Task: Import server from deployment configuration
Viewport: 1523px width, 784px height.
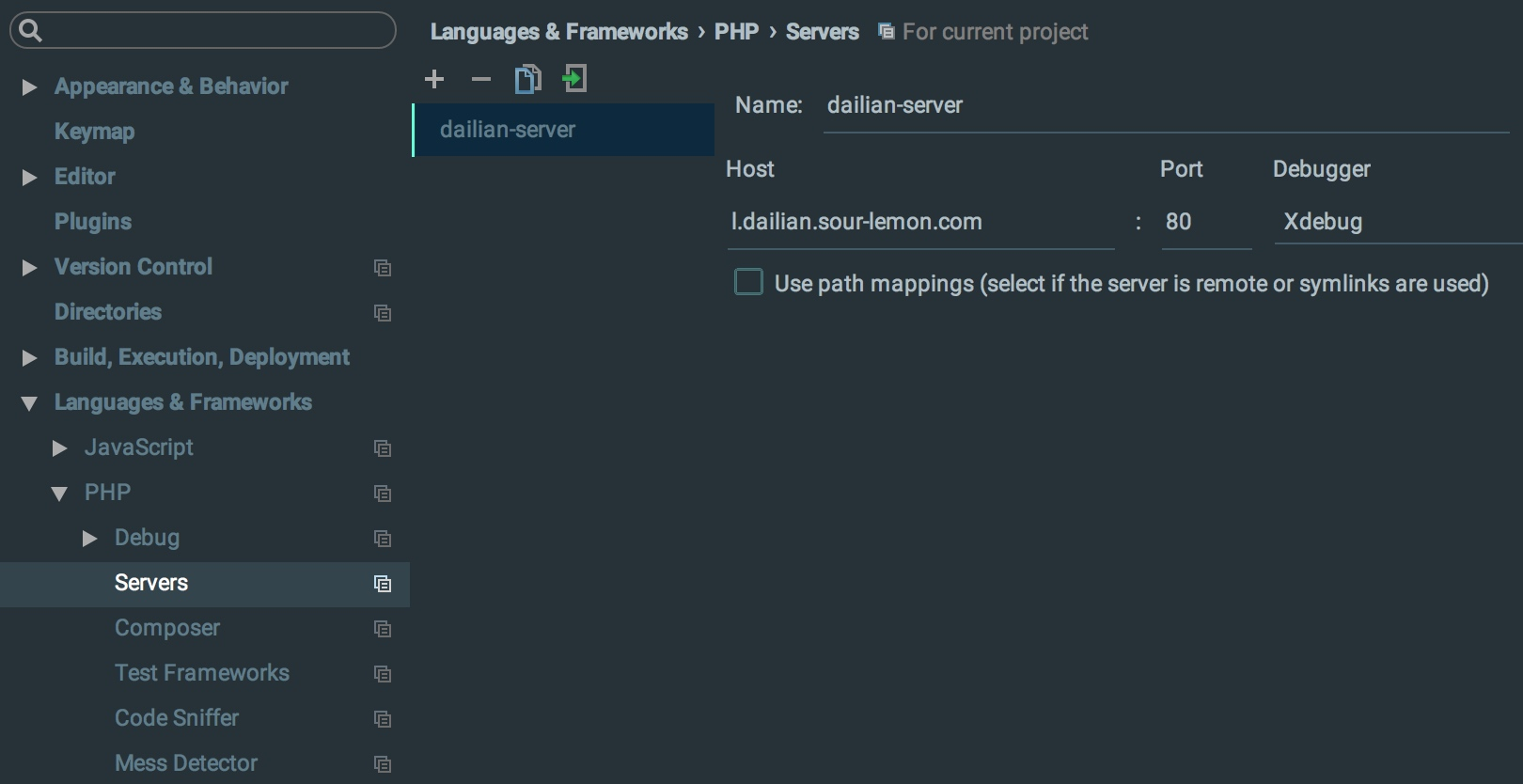Action: pyautogui.click(x=573, y=78)
